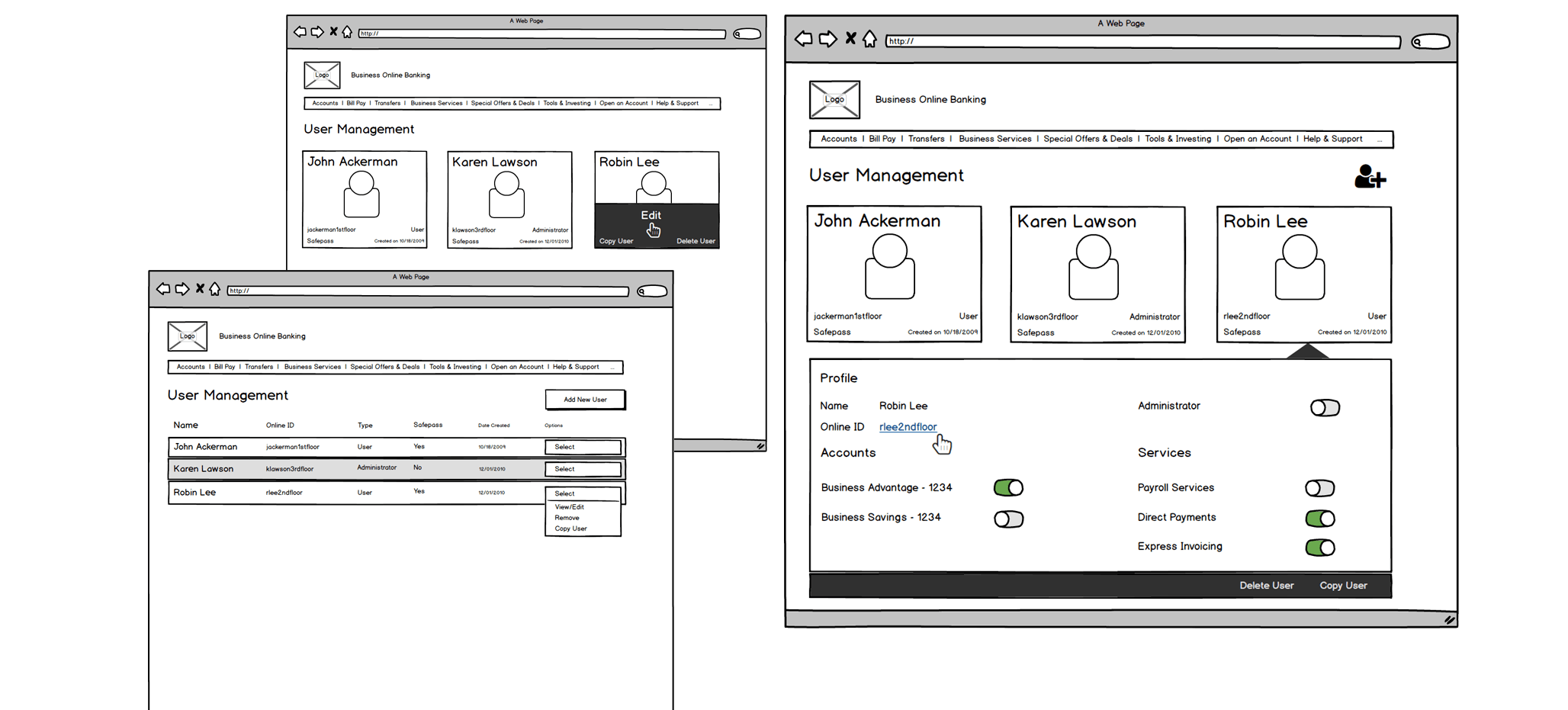Click John Ackerman's avatar in top-left window
1568x710 pixels.
[x=361, y=194]
